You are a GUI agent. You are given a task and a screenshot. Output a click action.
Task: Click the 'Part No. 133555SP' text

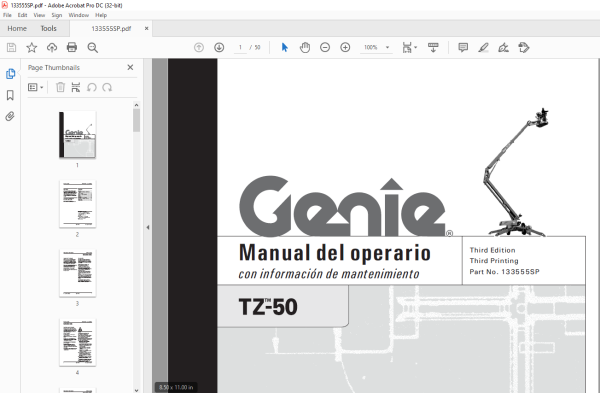[x=504, y=272]
